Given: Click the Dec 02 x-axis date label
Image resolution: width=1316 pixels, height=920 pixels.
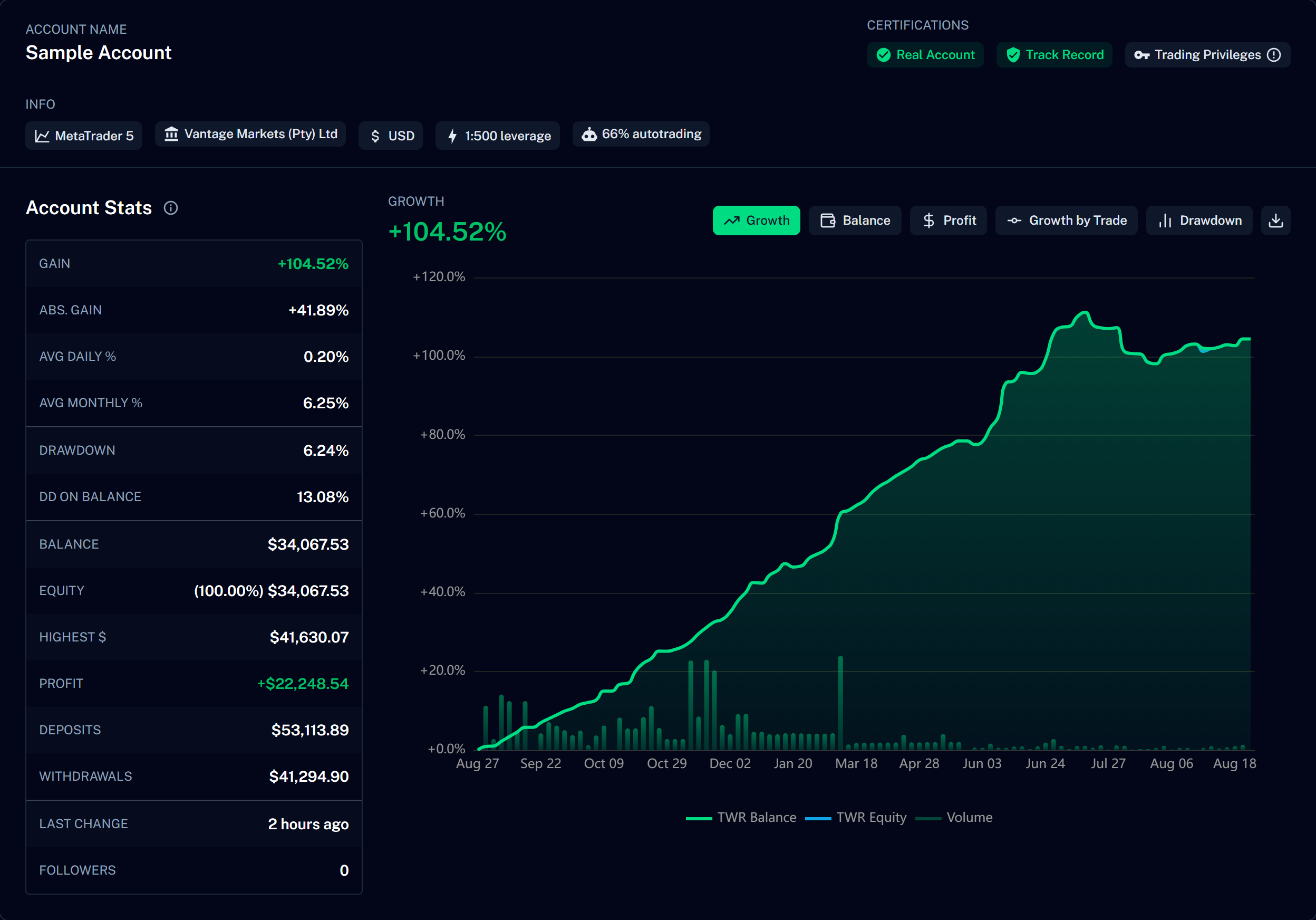Looking at the screenshot, I should pos(730,764).
